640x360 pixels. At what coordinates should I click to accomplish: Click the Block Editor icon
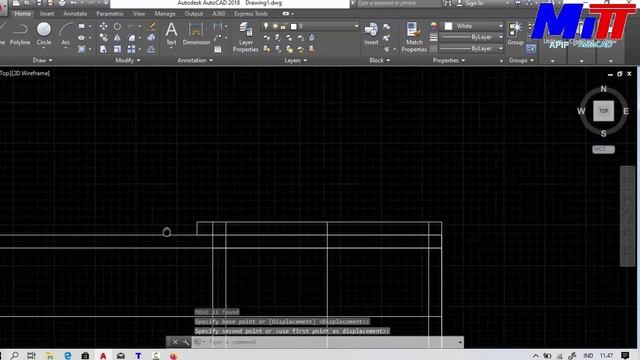(x=387, y=38)
